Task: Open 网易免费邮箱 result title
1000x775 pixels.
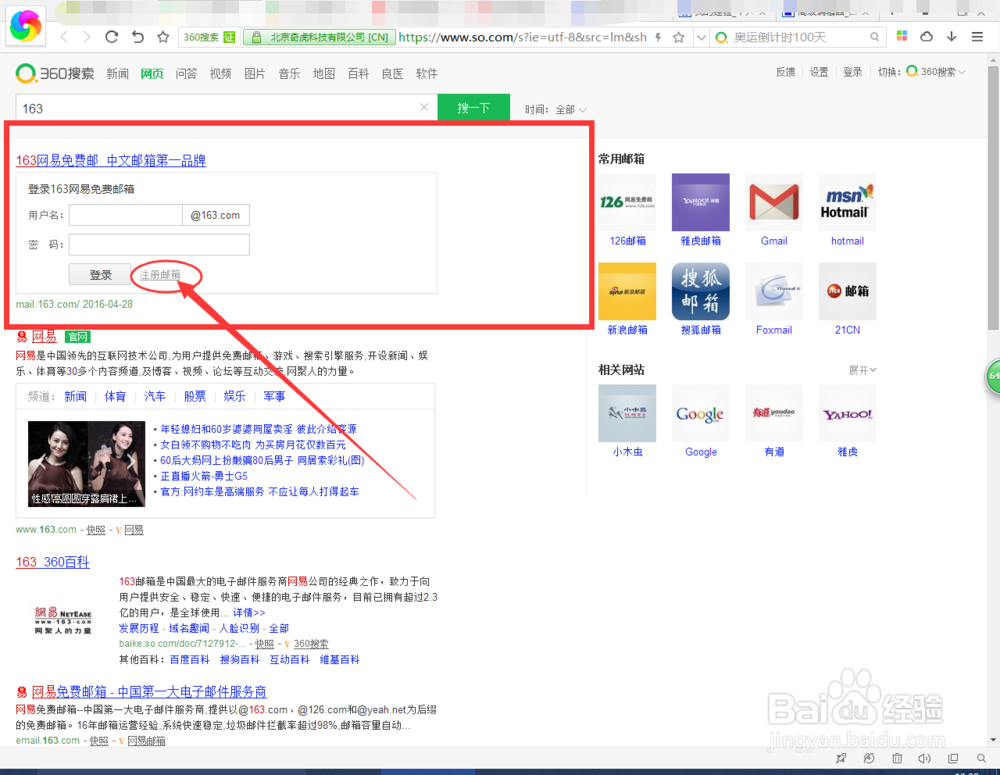Action: 149,691
